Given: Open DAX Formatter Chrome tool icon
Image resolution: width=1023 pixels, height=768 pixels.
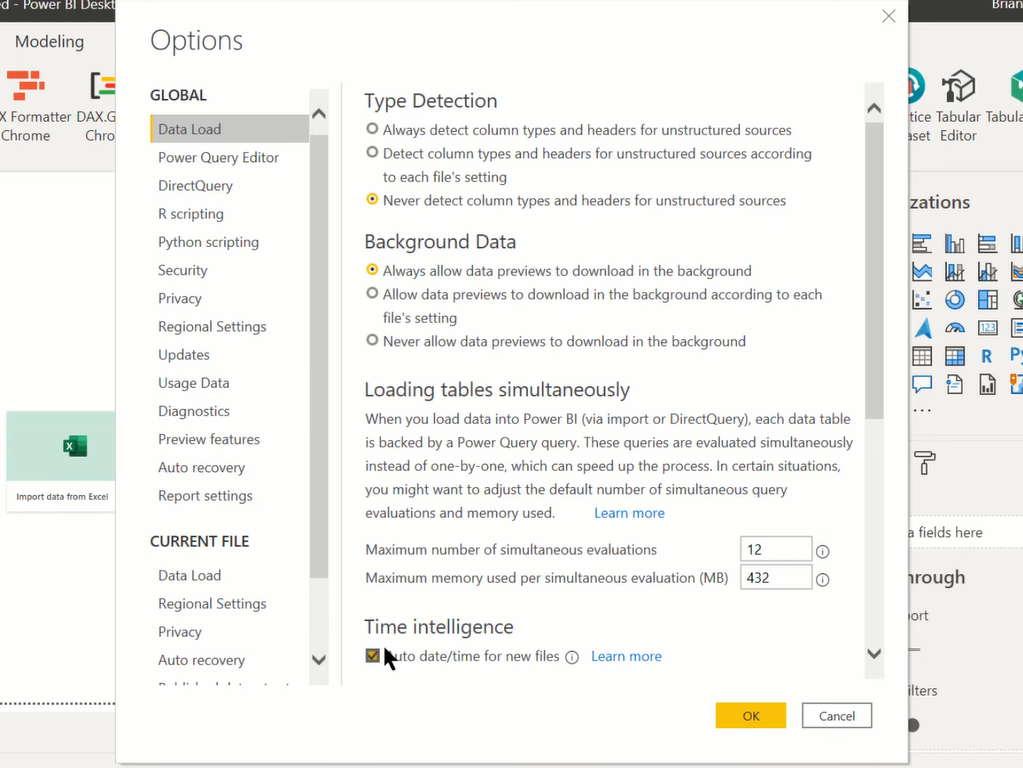Looking at the screenshot, I should pyautogui.click(x=25, y=85).
